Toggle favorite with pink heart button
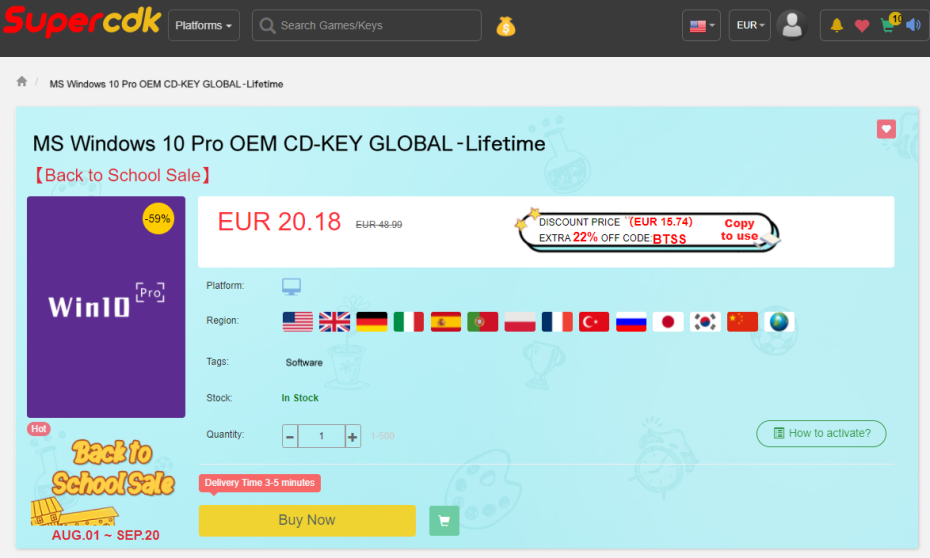The width and height of the screenshot is (930, 558). click(x=886, y=129)
